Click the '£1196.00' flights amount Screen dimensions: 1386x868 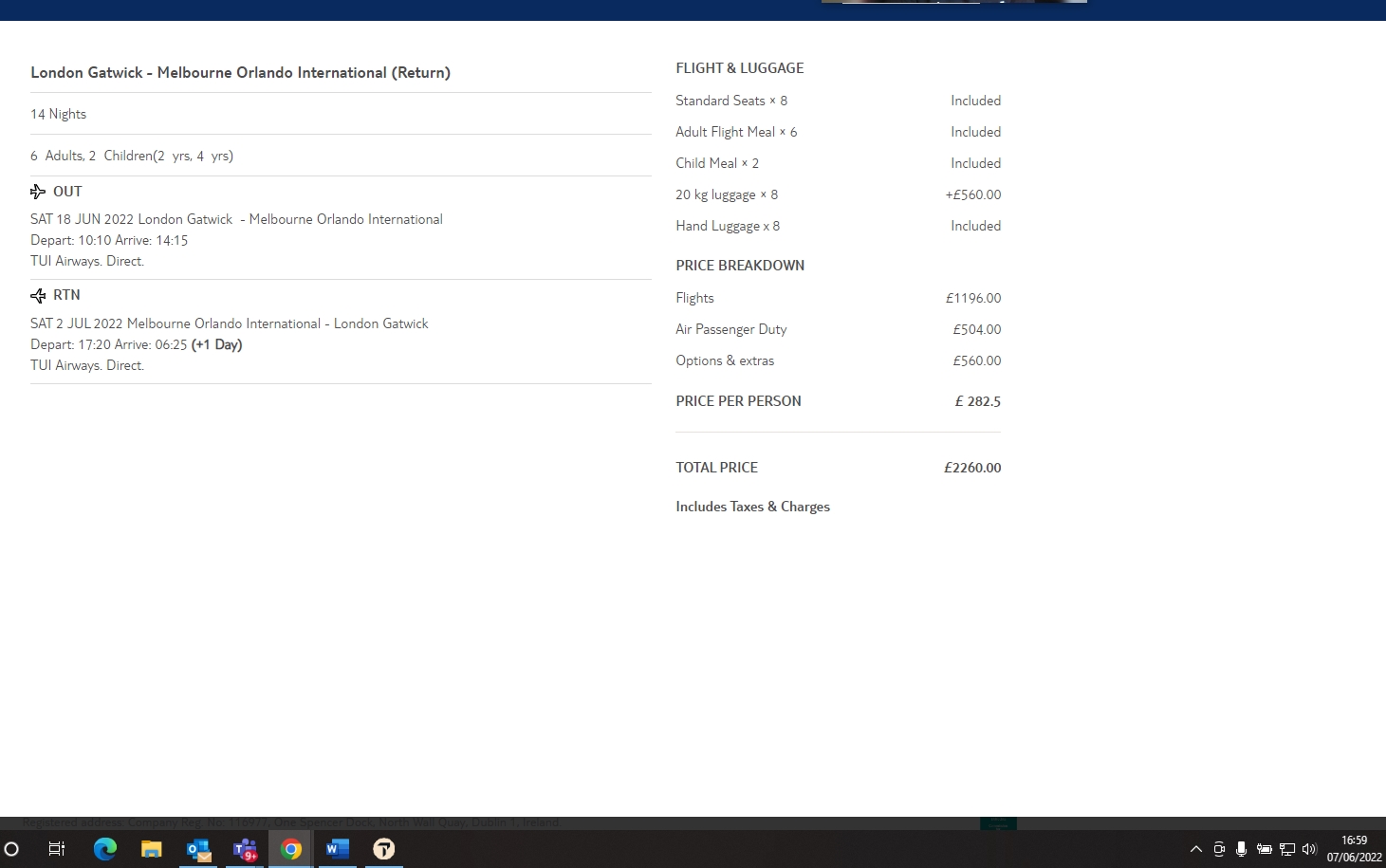point(973,298)
